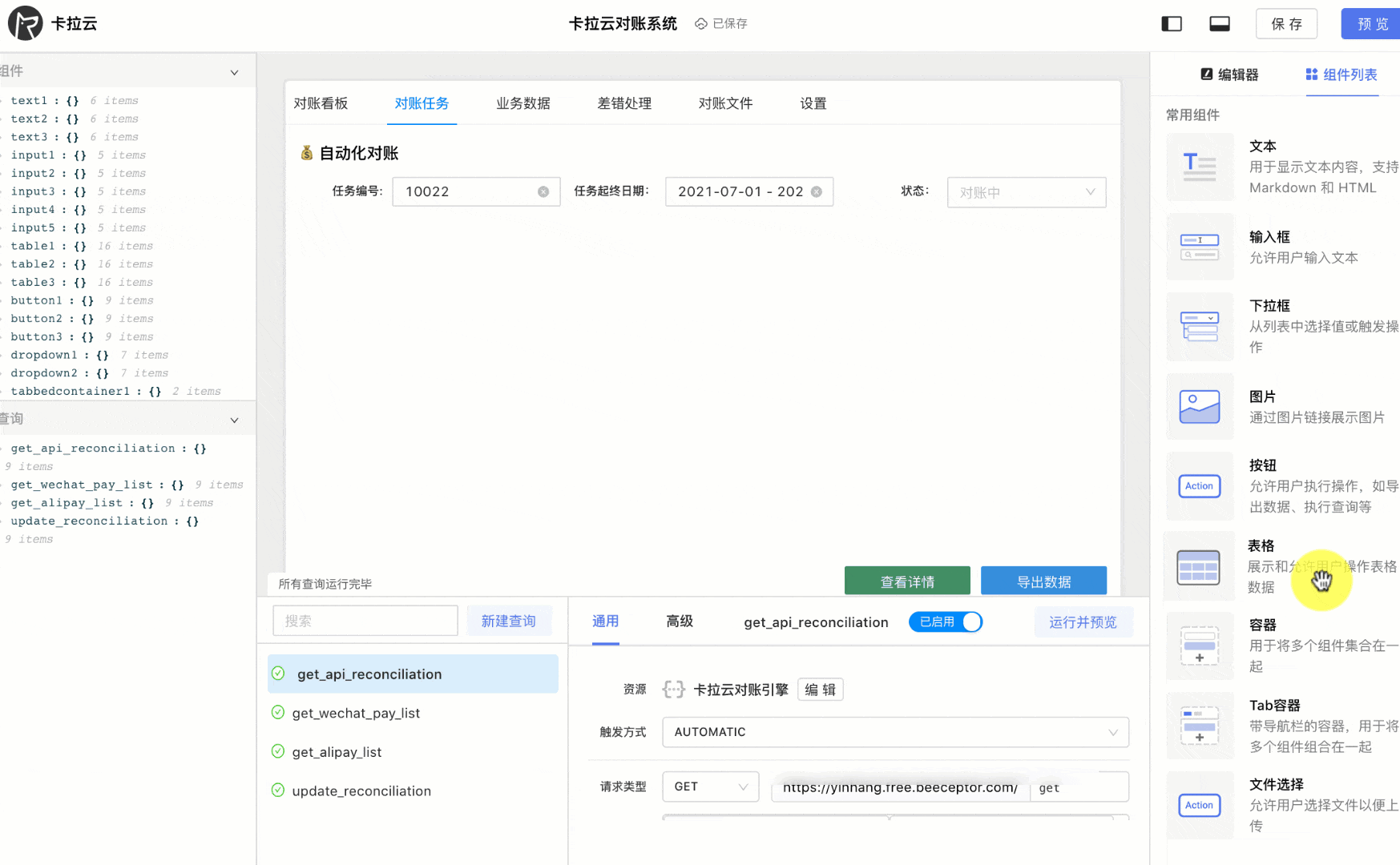Switch to the 差错处理 tab
Viewport: 1400px width, 865px height.
[624, 103]
